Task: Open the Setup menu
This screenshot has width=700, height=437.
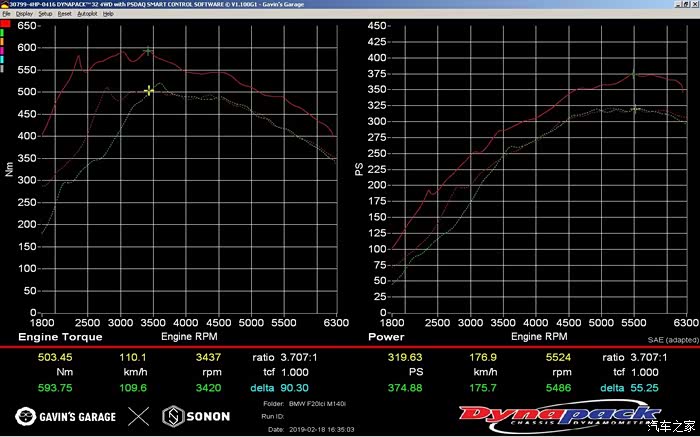Action: coord(45,14)
